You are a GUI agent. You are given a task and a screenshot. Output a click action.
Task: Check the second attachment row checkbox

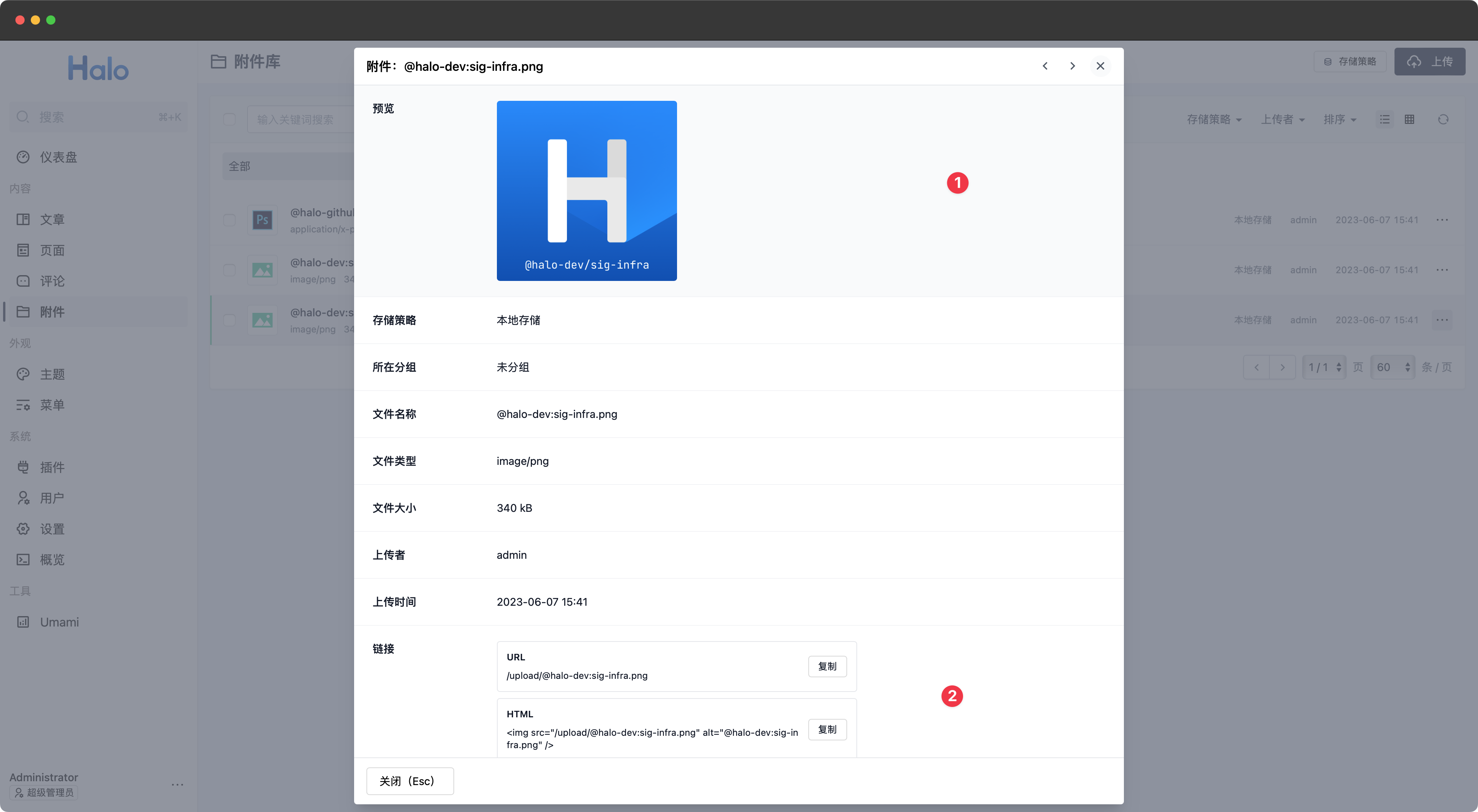(229, 270)
